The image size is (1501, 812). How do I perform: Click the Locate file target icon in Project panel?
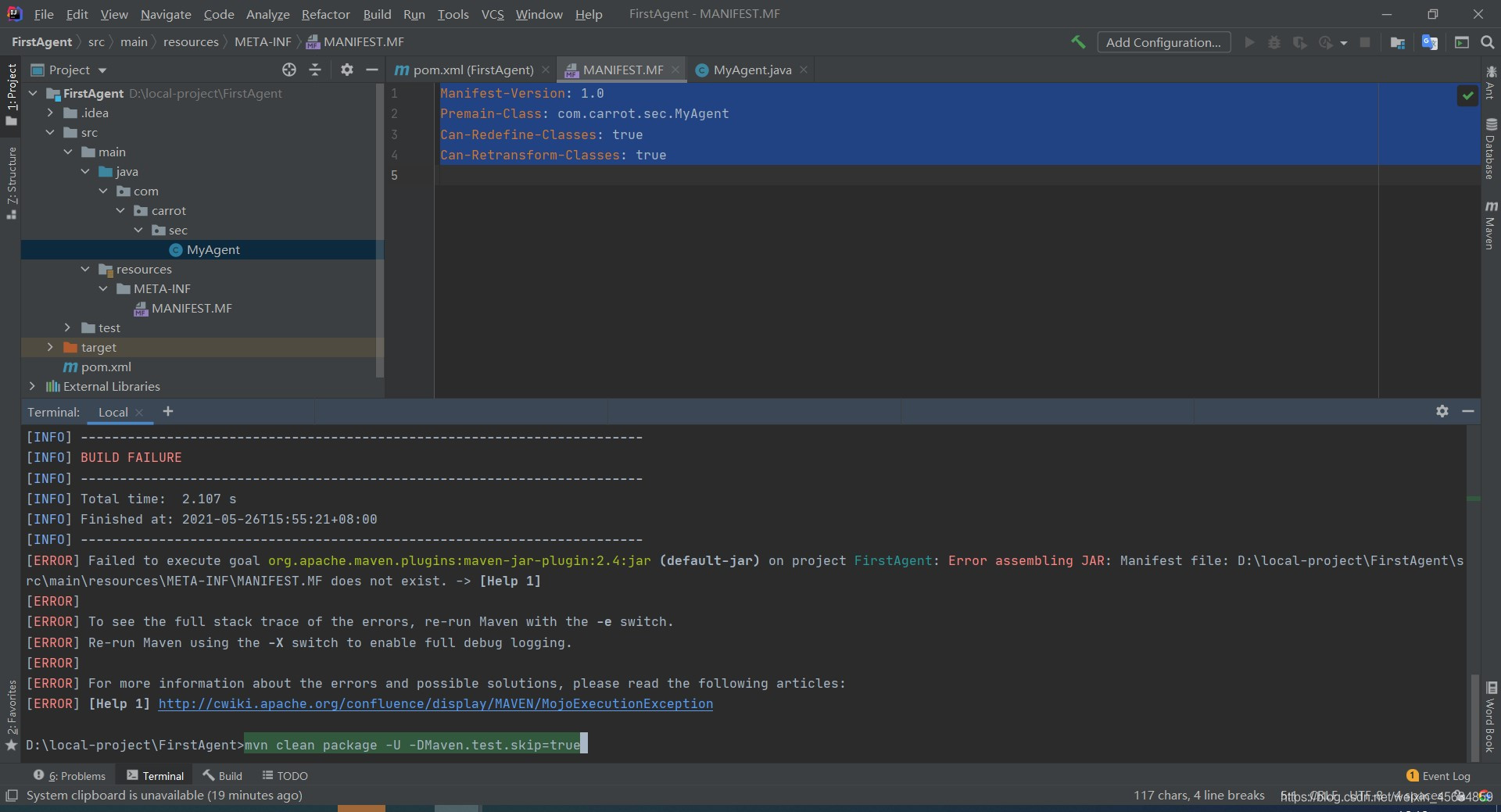tap(289, 70)
